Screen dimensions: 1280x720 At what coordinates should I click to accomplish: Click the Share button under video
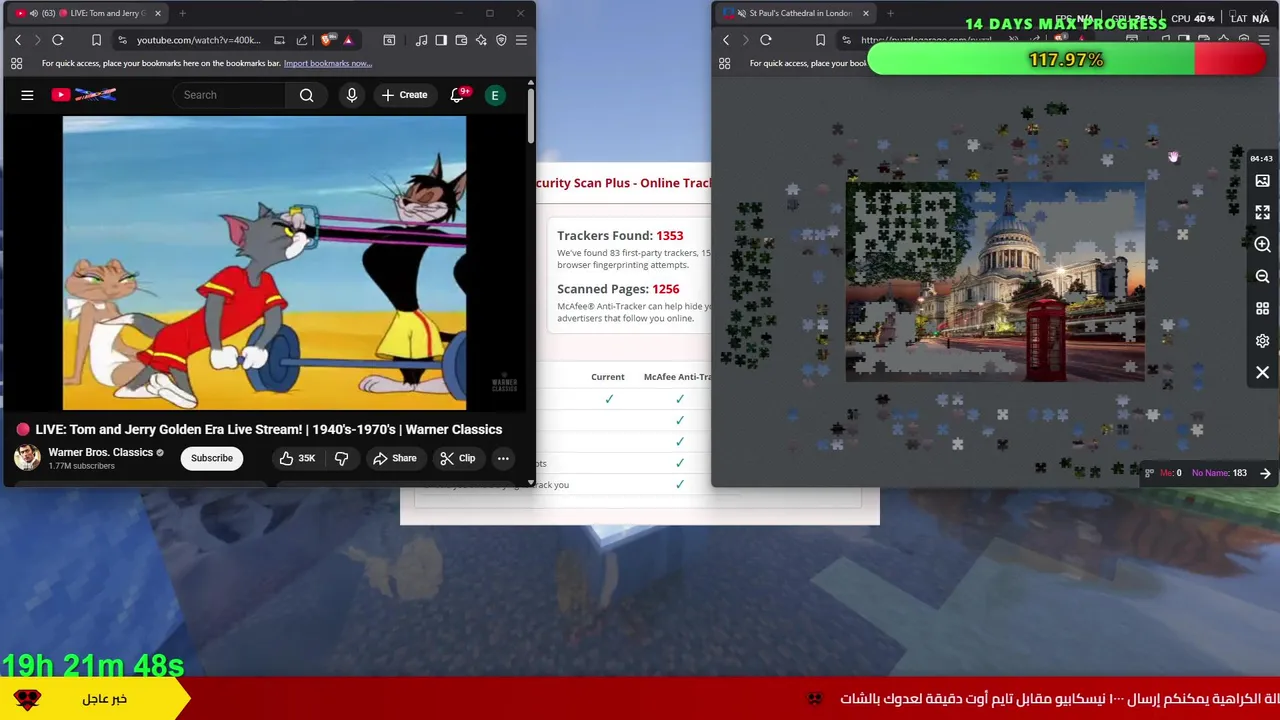click(394, 458)
